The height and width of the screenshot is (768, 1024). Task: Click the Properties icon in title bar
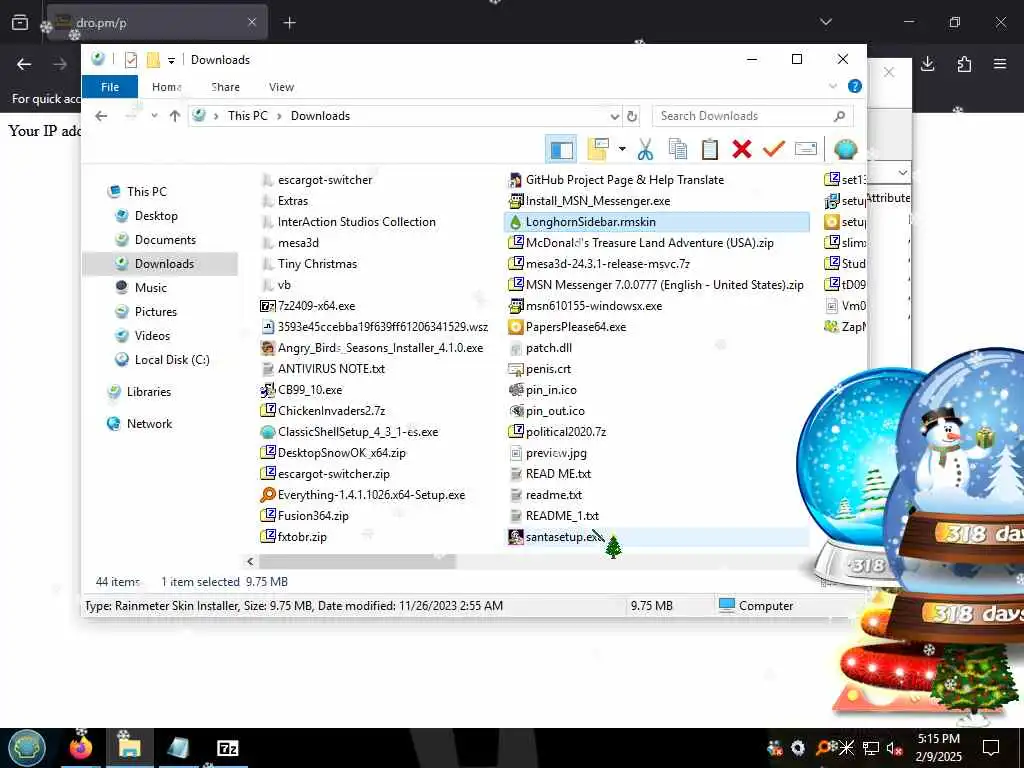[x=131, y=60]
